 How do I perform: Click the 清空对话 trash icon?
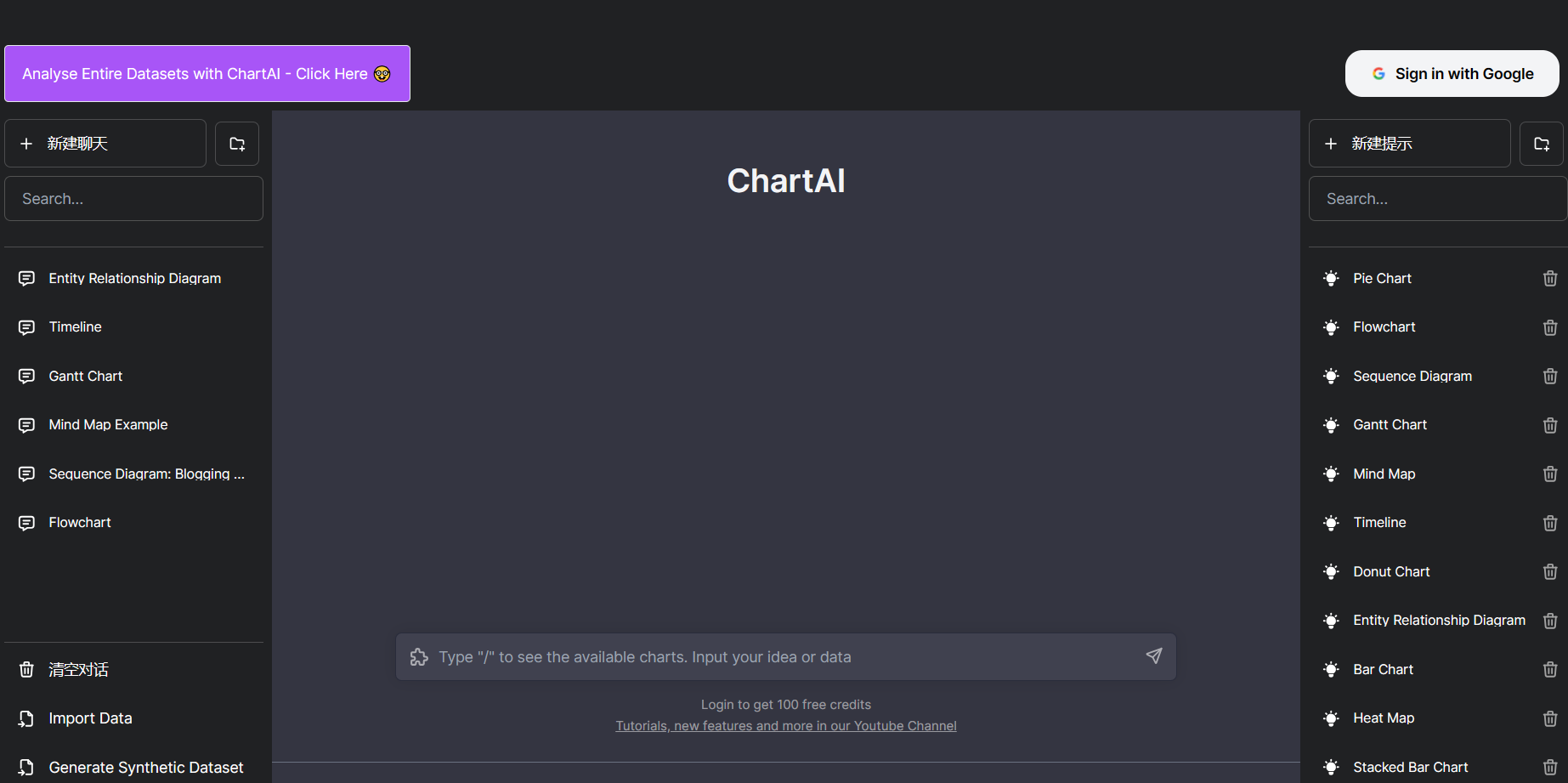click(26, 669)
